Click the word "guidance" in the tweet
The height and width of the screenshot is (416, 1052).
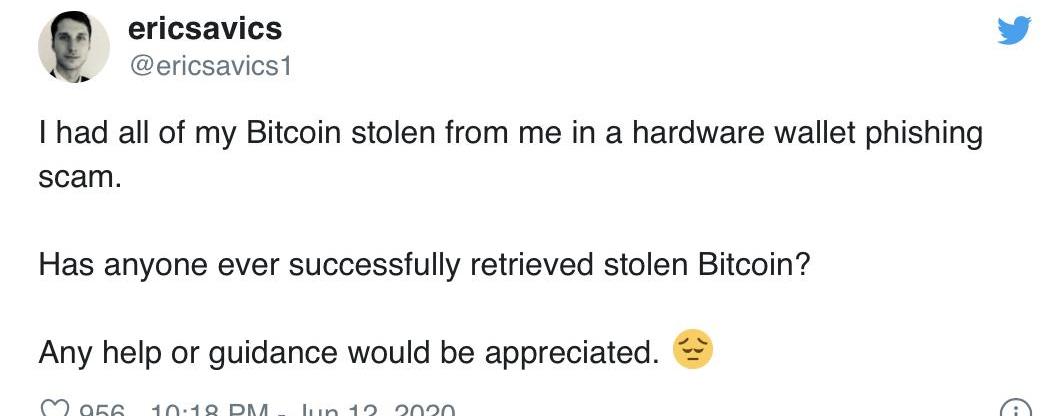coord(274,353)
